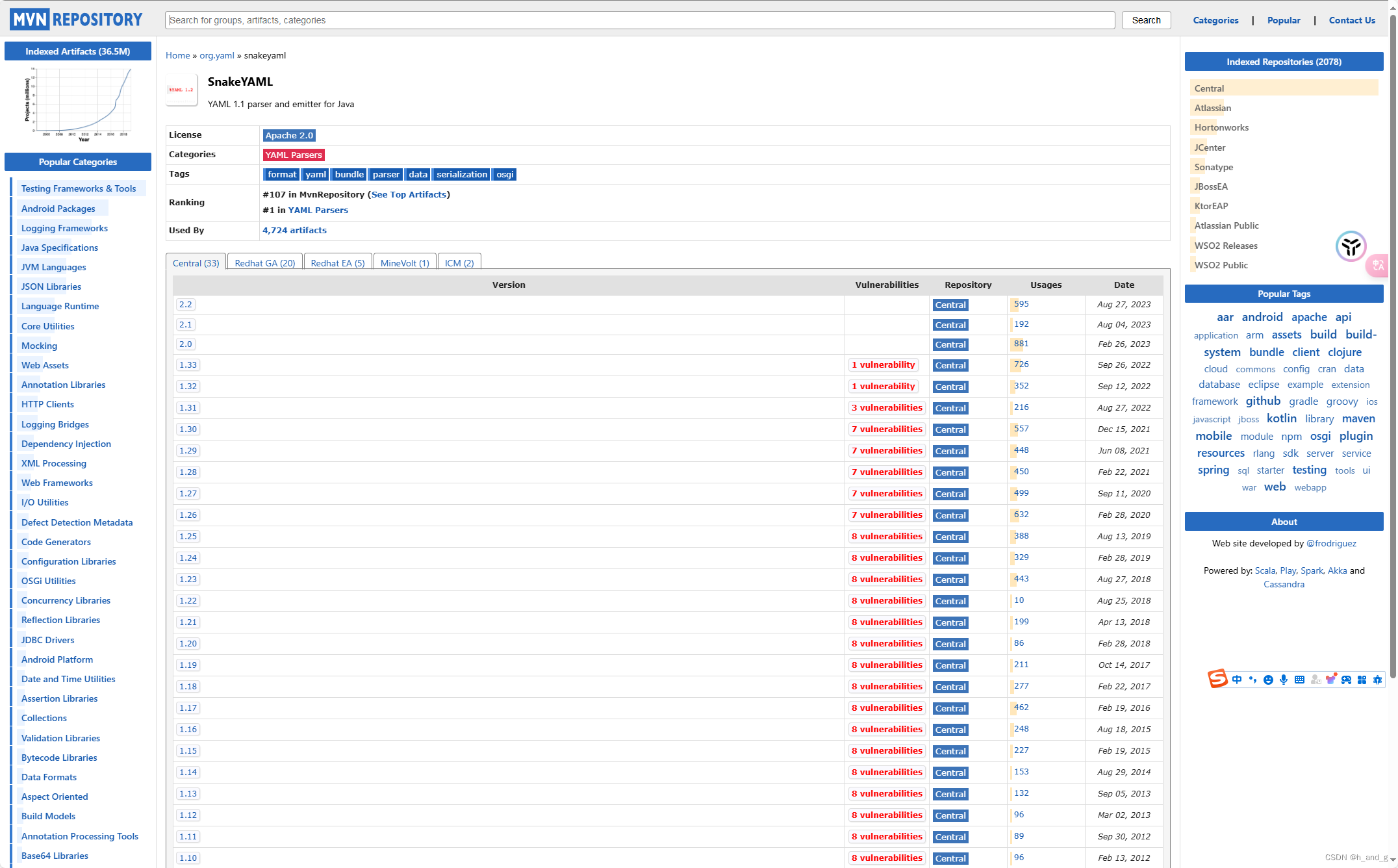This screenshot has height=868, width=1398.
Task: Open the Sogou soft keyboard icon
Action: [x=1299, y=680]
